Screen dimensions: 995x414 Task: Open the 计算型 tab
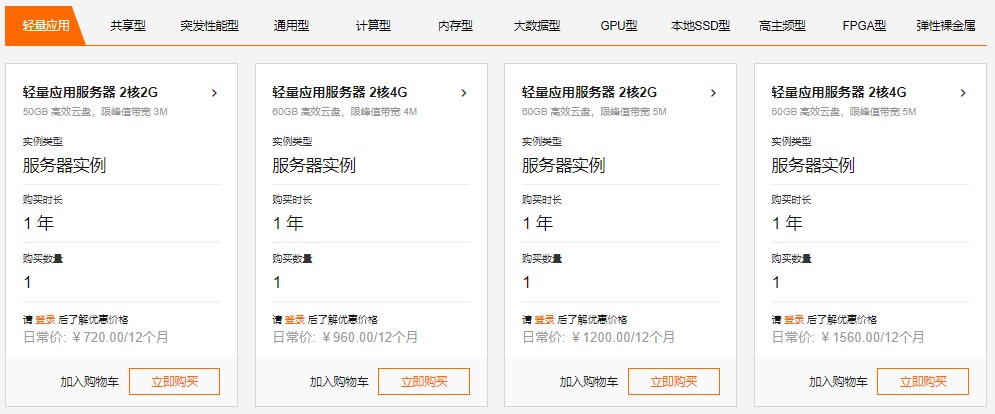(x=373, y=26)
